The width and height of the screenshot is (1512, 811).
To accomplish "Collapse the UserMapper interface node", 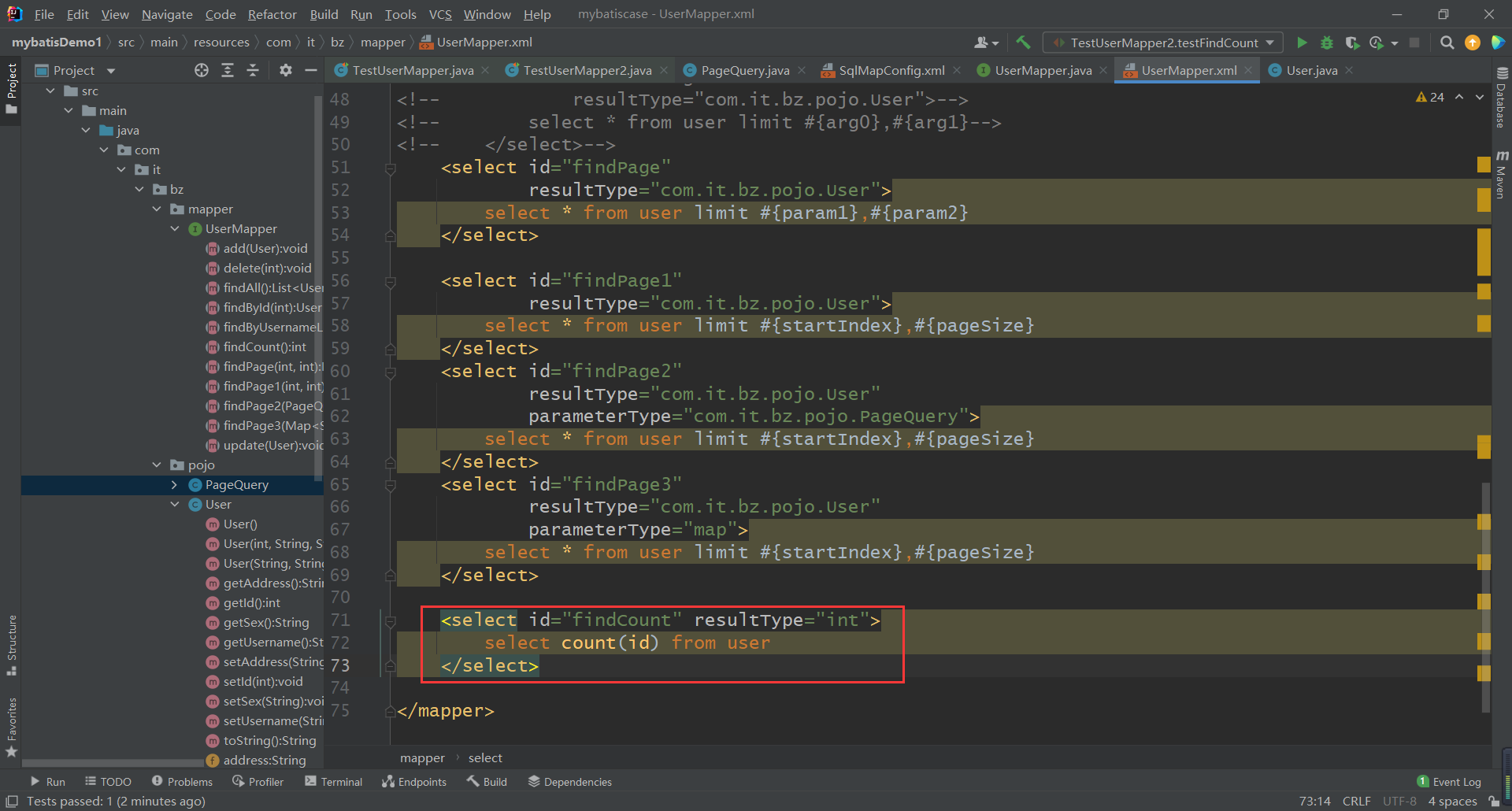I will tap(175, 228).
